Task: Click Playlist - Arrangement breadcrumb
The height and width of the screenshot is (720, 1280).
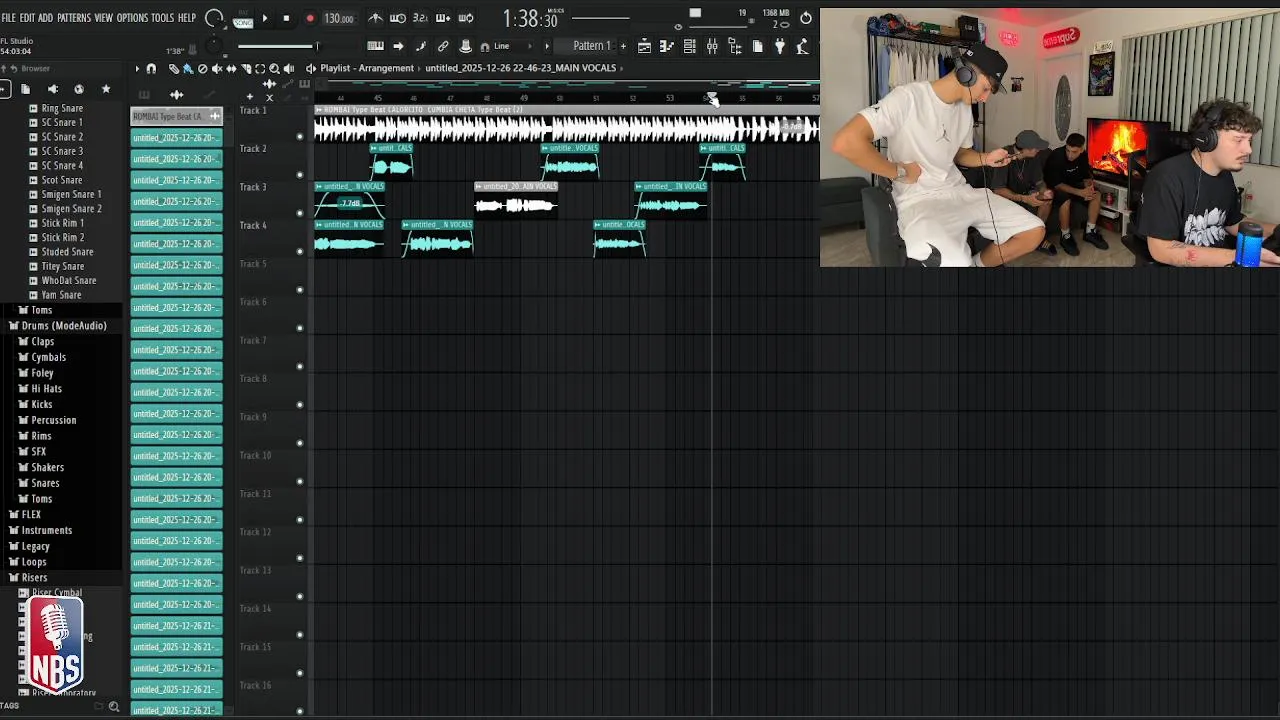Action: [367, 68]
